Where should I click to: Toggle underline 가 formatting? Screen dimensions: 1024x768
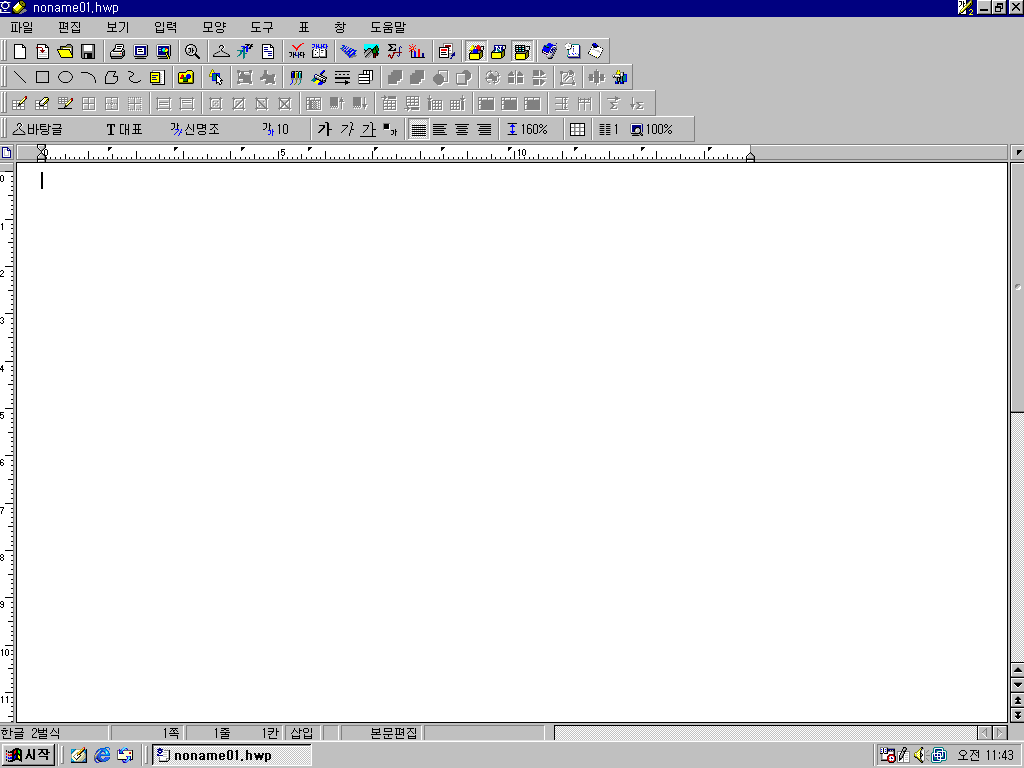[369, 129]
